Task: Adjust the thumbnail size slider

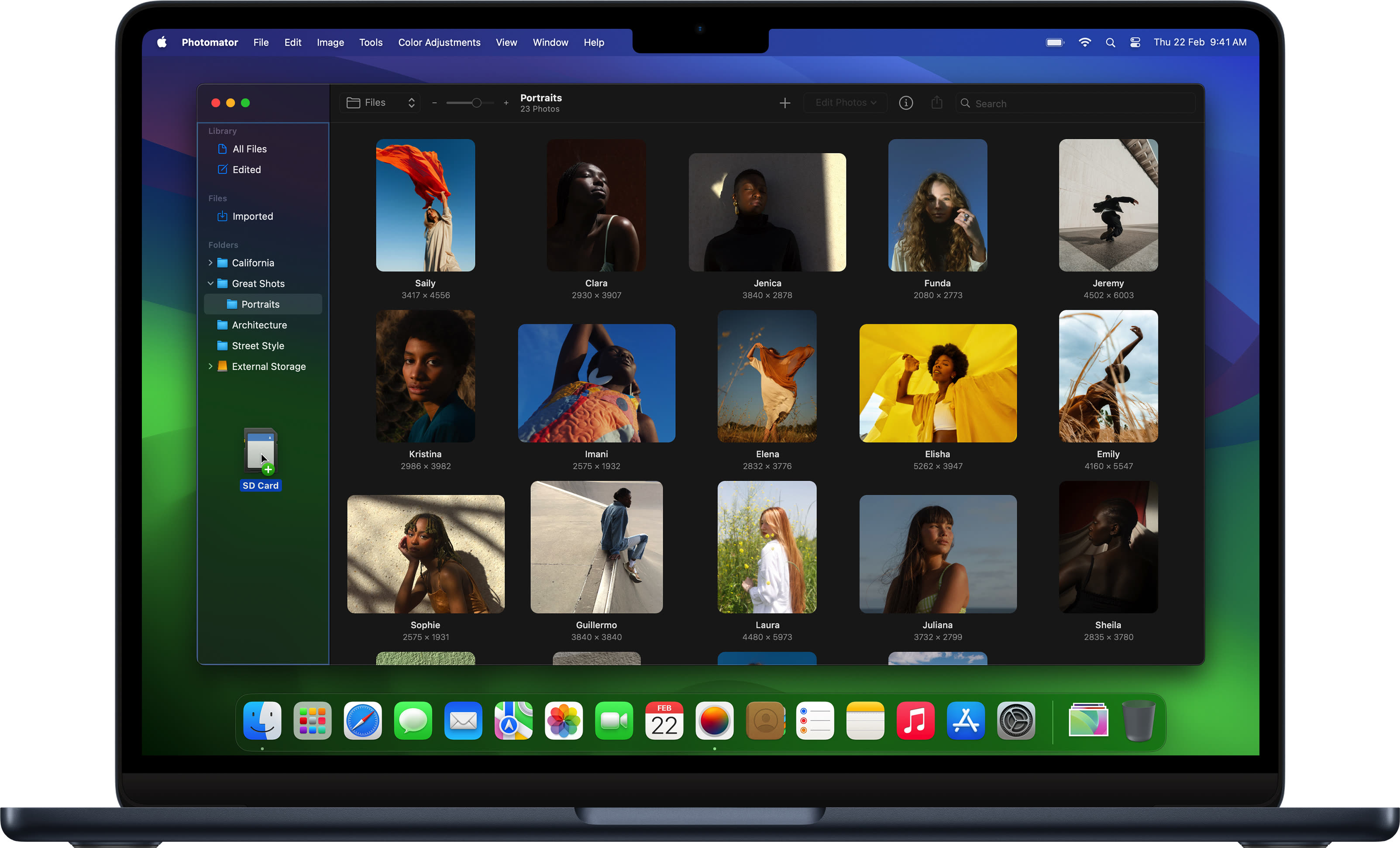Action: pos(476,103)
